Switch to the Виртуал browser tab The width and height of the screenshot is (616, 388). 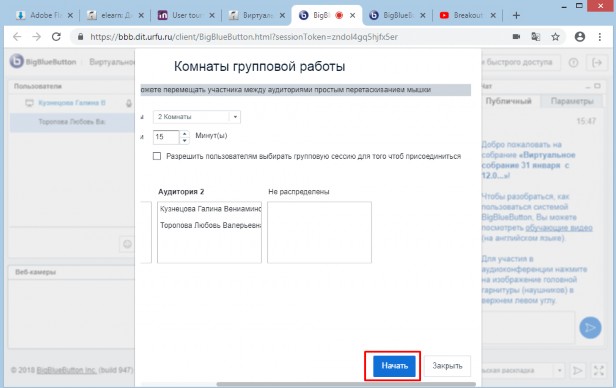[x=257, y=15]
